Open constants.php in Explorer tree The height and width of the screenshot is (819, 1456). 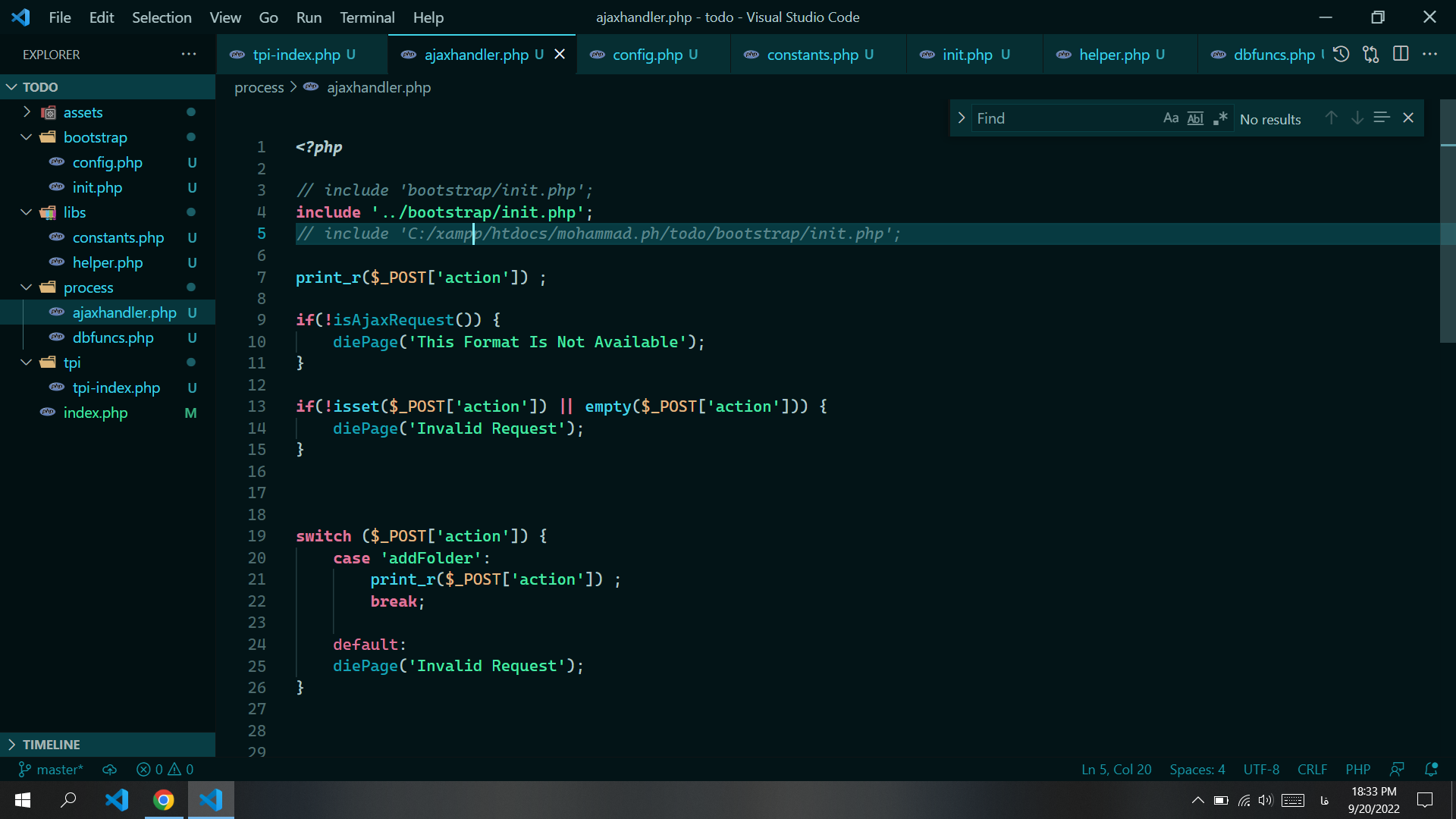[108, 237]
